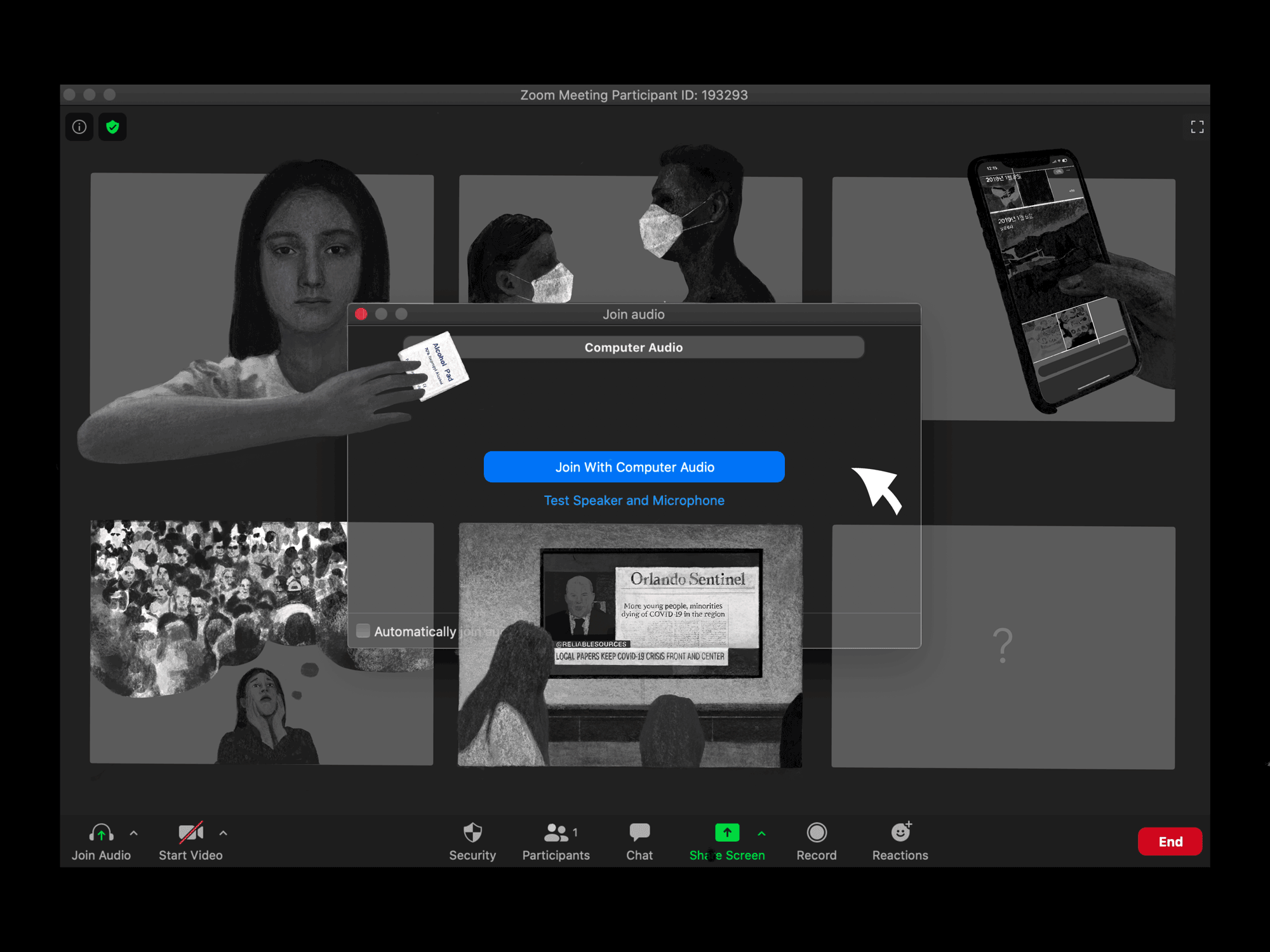Open the Participants panel
1270x952 pixels.
[x=556, y=833]
